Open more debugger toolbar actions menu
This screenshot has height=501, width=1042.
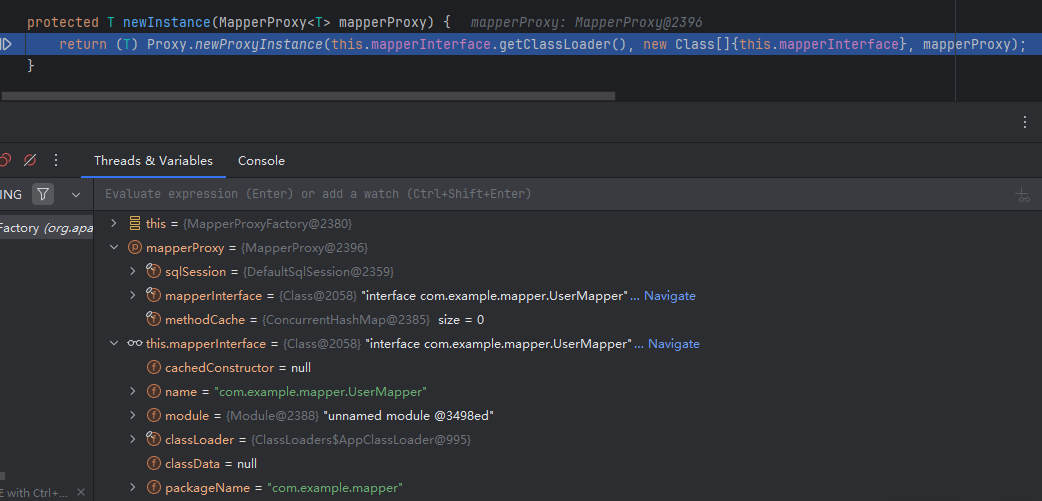56,160
